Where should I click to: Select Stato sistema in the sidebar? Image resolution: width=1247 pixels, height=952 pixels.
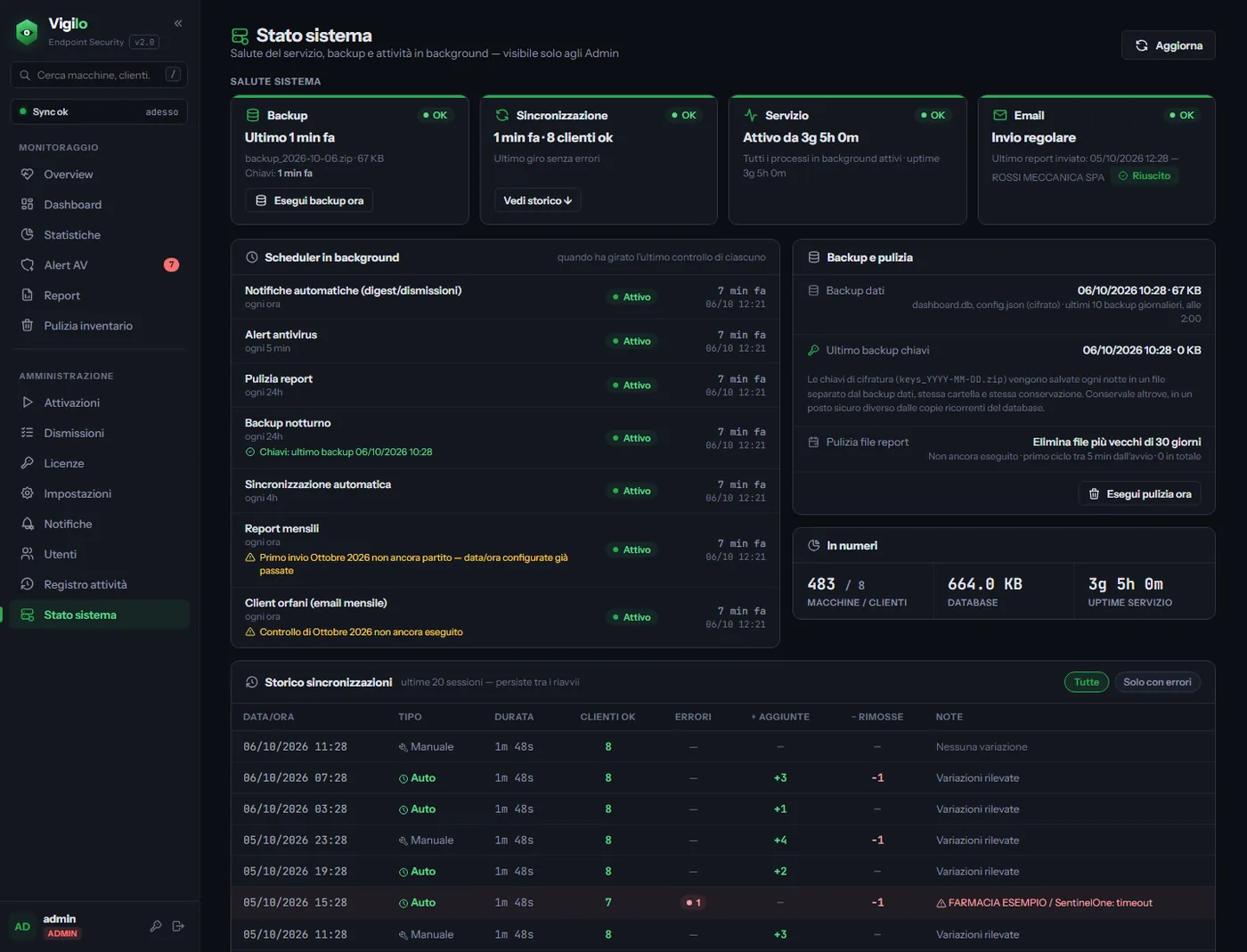[99, 614]
